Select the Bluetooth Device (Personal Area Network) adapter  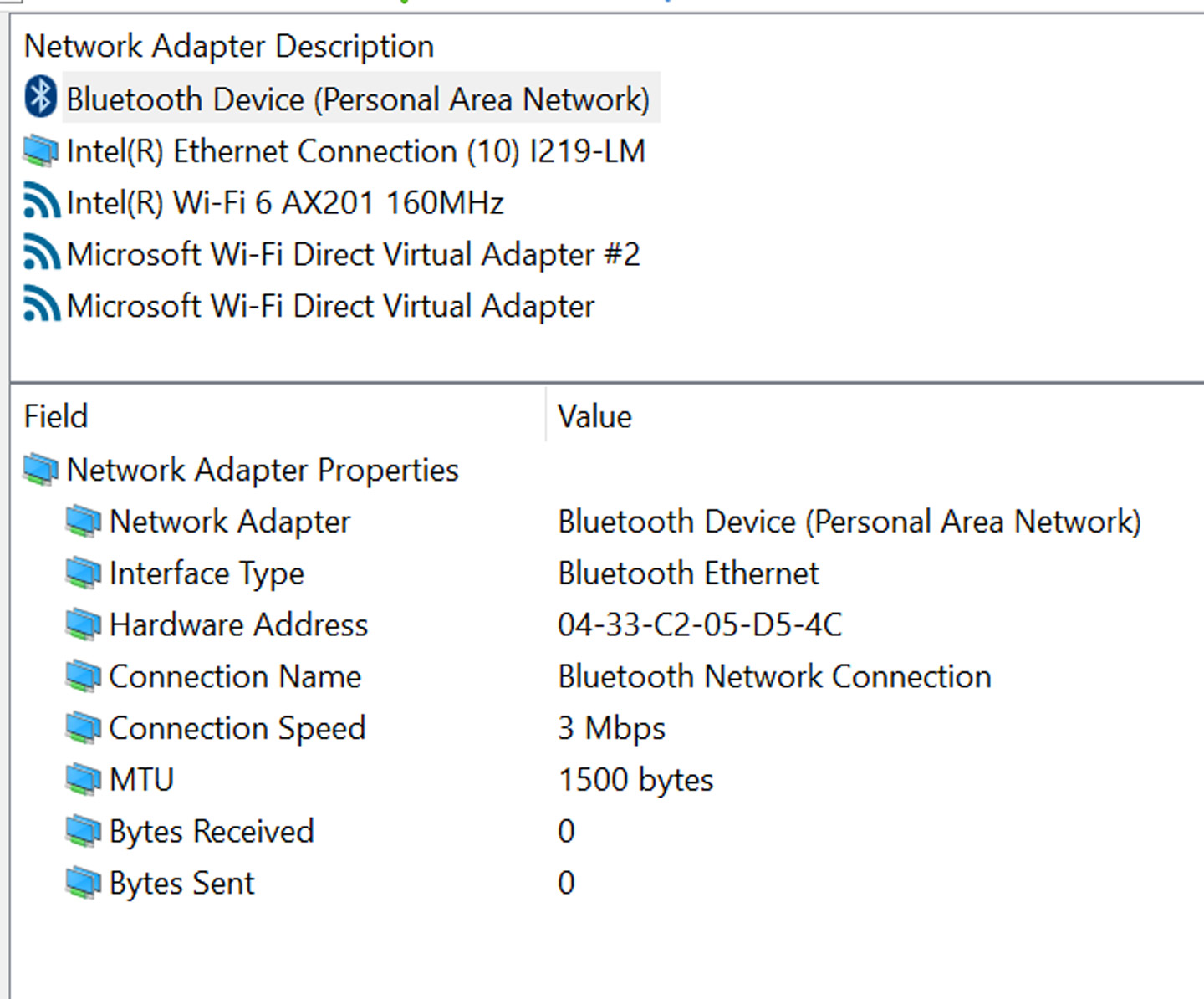click(358, 99)
